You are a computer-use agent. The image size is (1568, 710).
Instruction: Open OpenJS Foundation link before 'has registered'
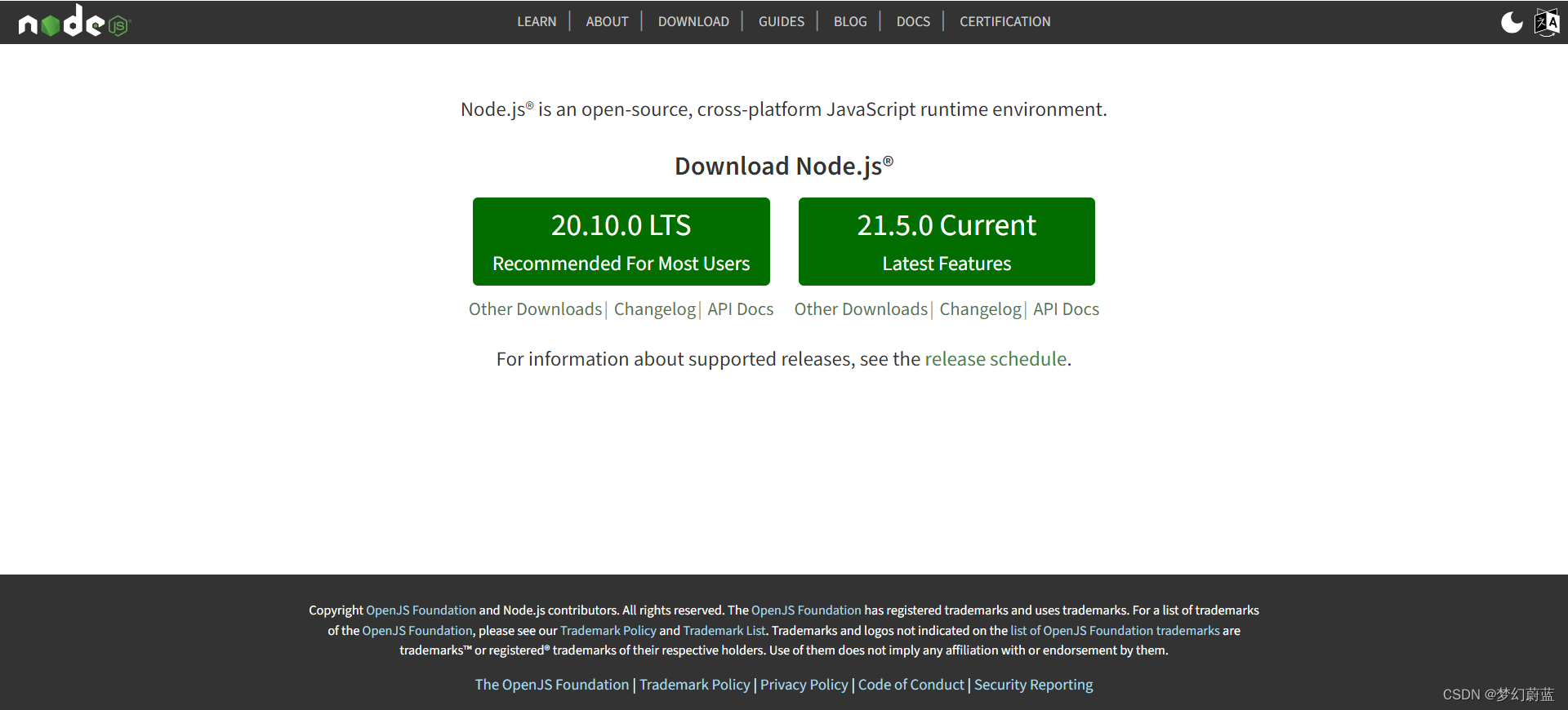pos(806,610)
